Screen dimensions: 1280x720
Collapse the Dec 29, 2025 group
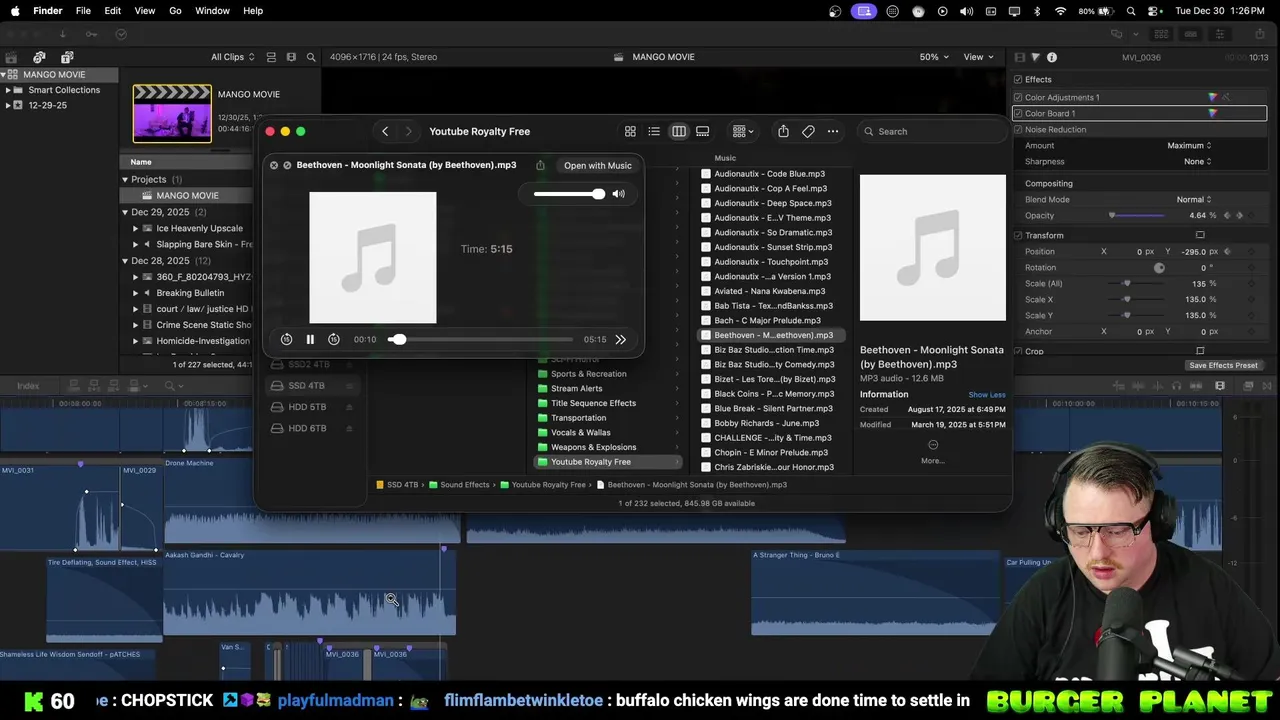click(x=125, y=212)
